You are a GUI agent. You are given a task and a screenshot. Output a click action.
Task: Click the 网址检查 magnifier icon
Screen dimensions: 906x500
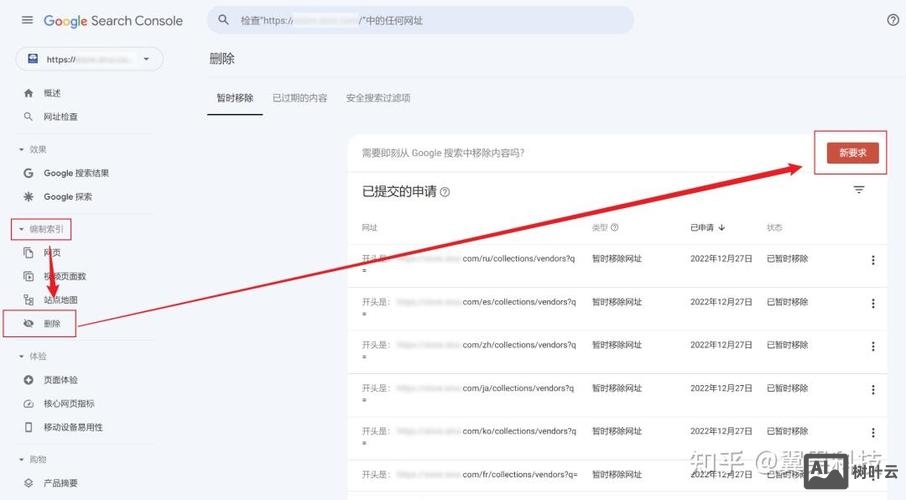[x=28, y=117]
